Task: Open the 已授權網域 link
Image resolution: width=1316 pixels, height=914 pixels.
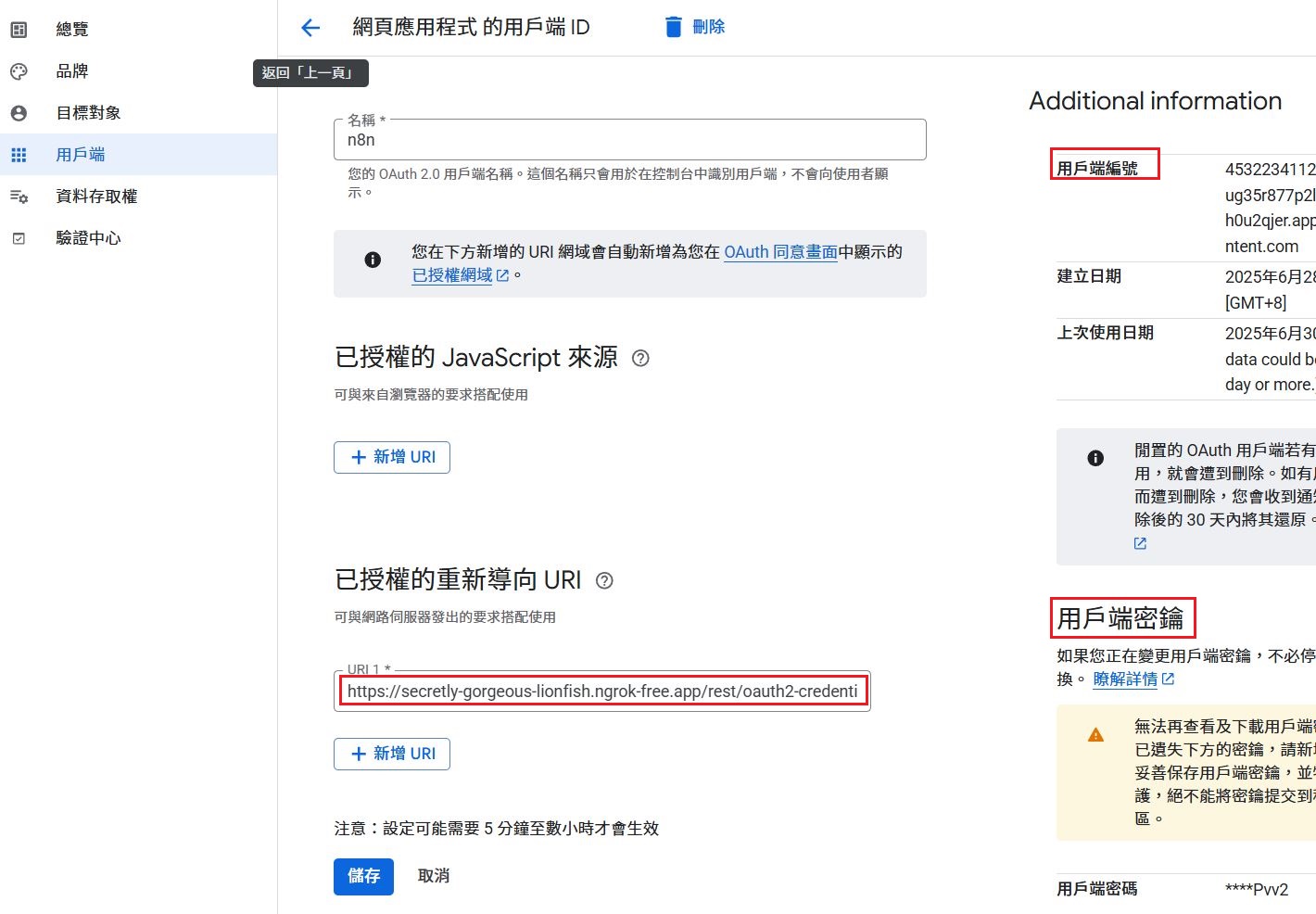Action: click(452, 275)
